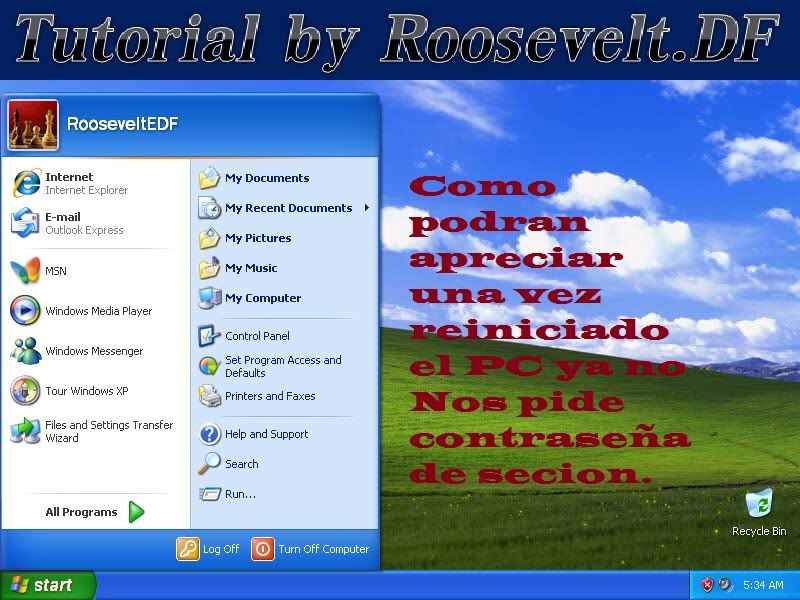The height and width of the screenshot is (600, 800).
Task: Start Tour Windows XP icon
Action: click(x=25, y=391)
